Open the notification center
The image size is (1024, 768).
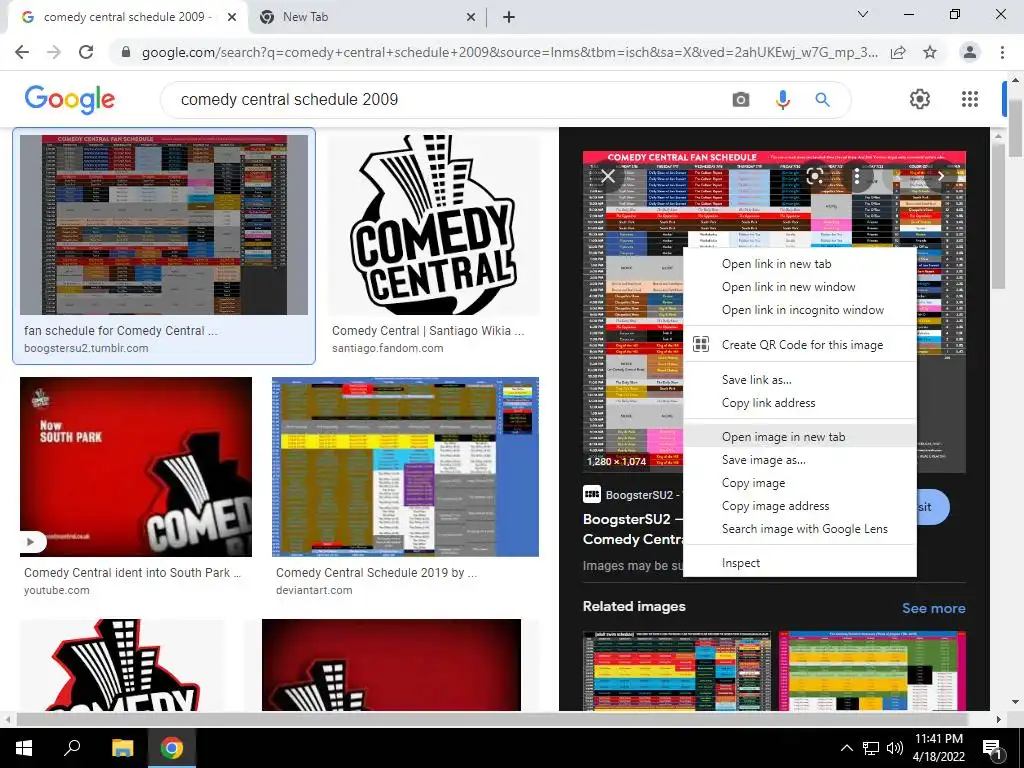tap(992, 749)
